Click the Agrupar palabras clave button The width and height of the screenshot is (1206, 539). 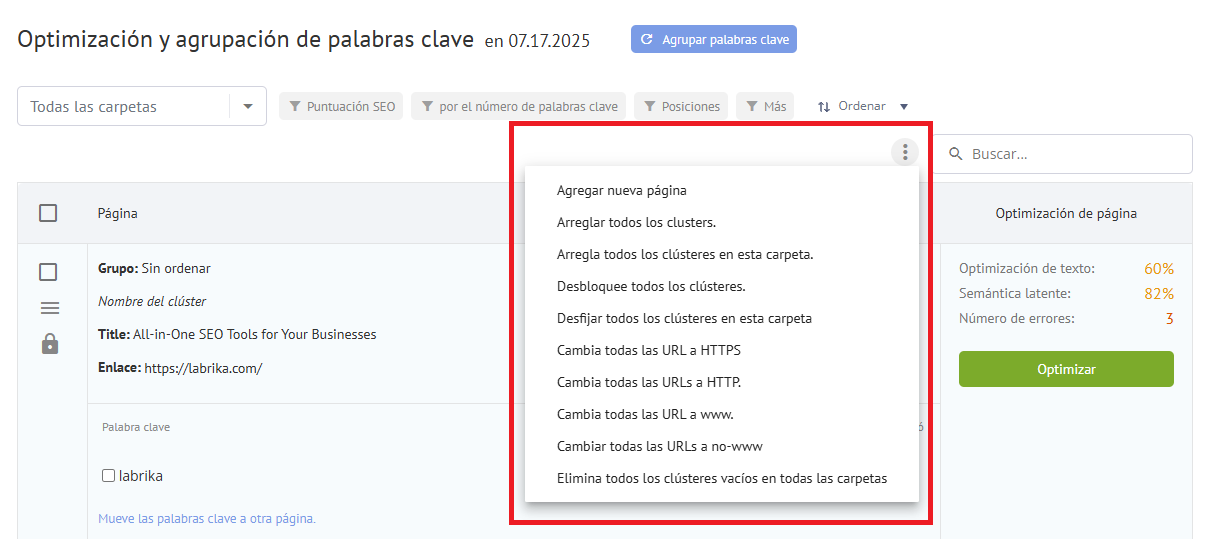714,40
